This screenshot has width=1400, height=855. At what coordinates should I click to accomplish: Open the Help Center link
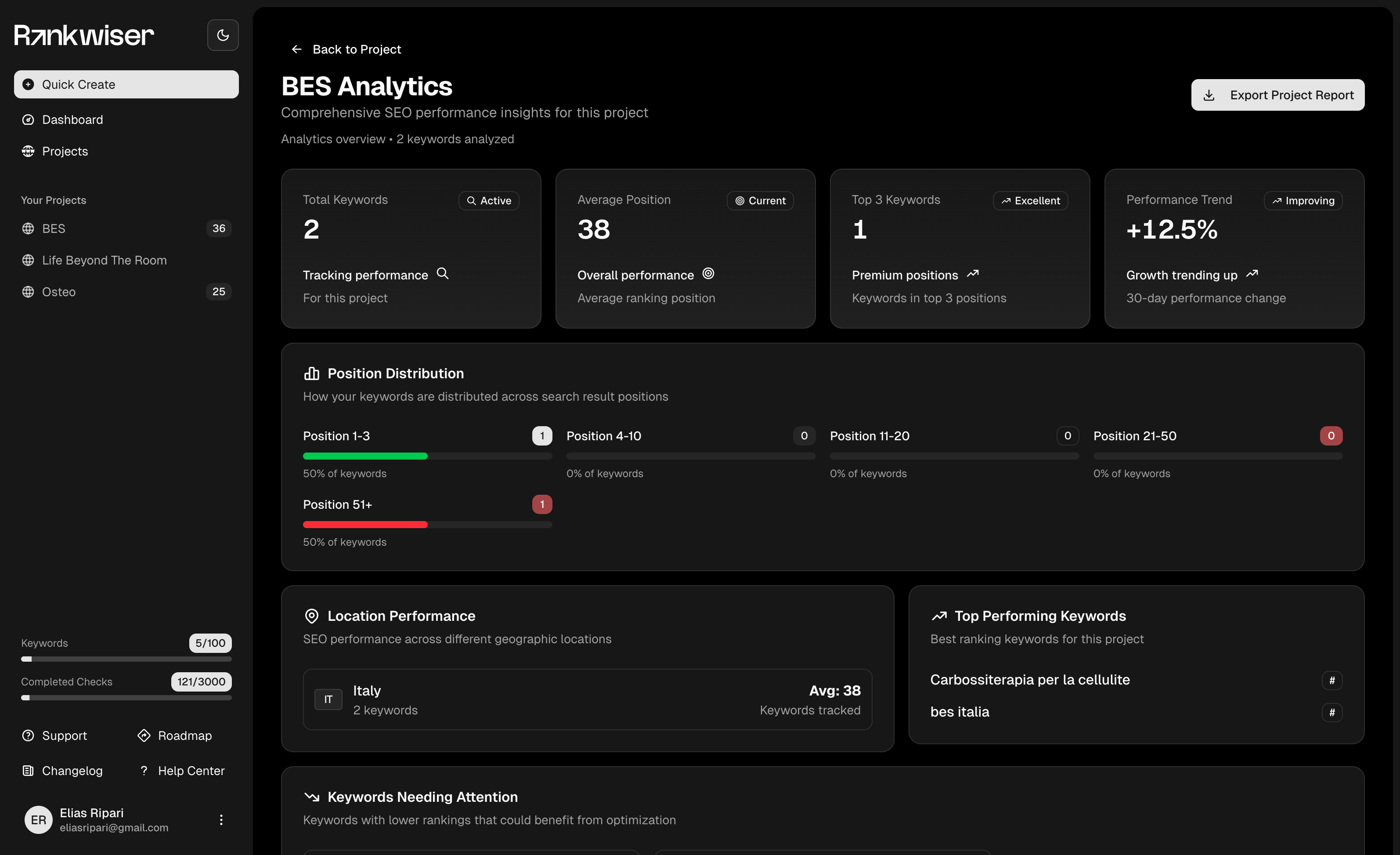click(x=191, y=771)
